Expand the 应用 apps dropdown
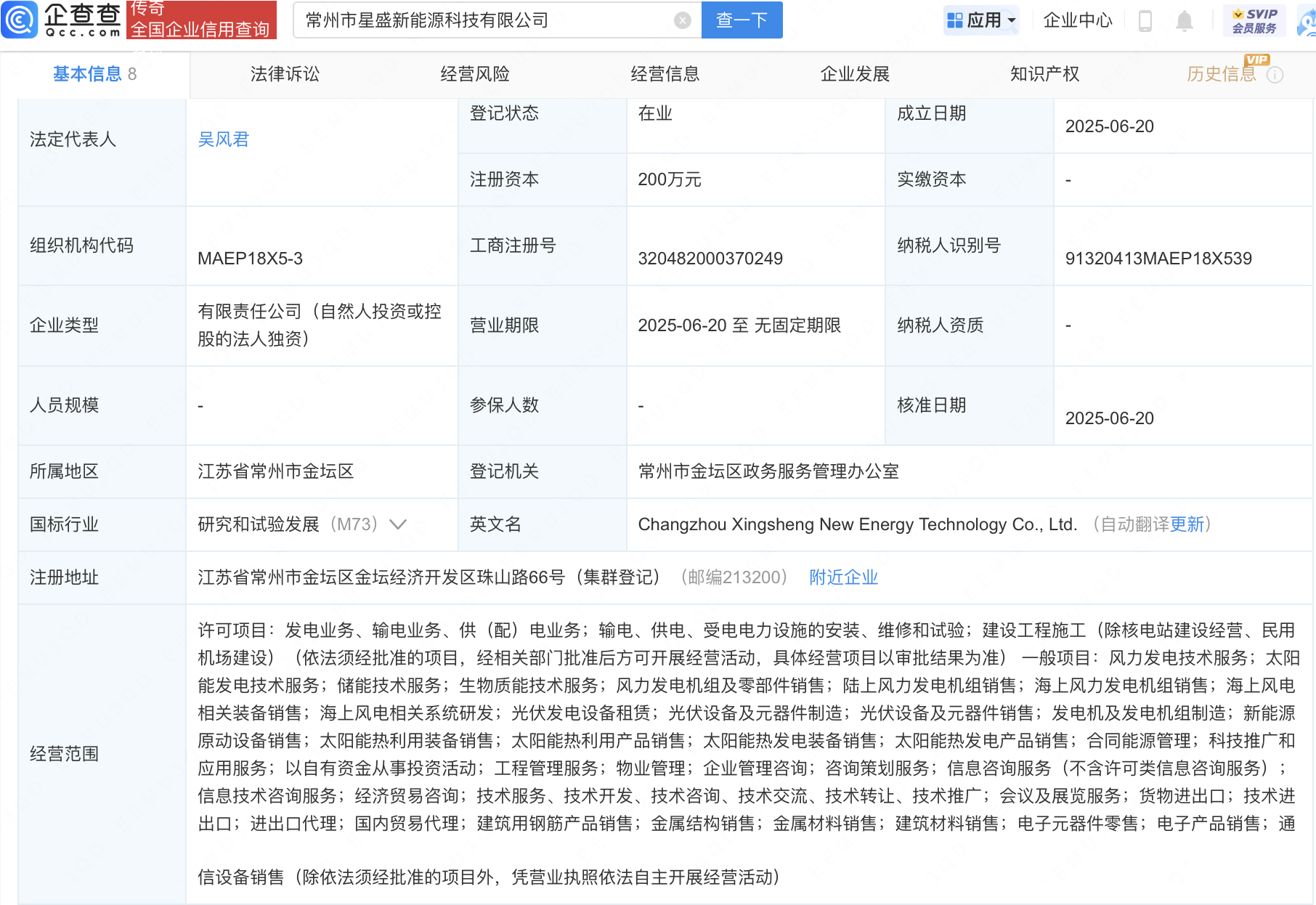The image size is (1316, 905). coord(981,20)
